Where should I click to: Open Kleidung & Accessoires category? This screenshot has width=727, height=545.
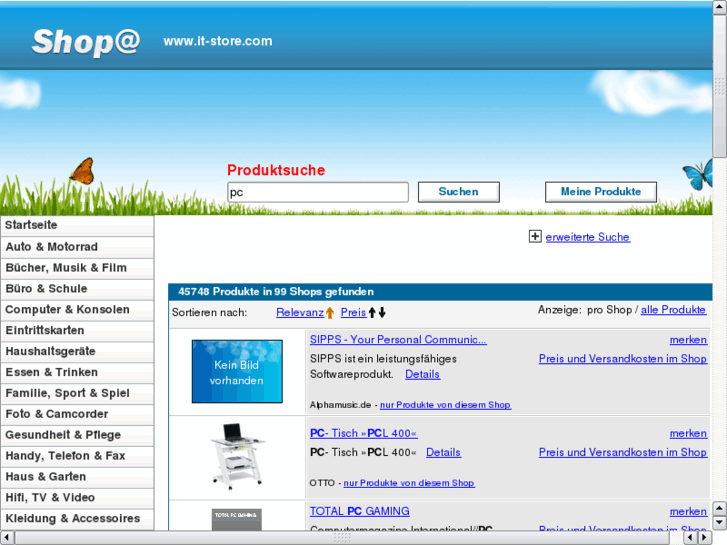pos(77,518)
